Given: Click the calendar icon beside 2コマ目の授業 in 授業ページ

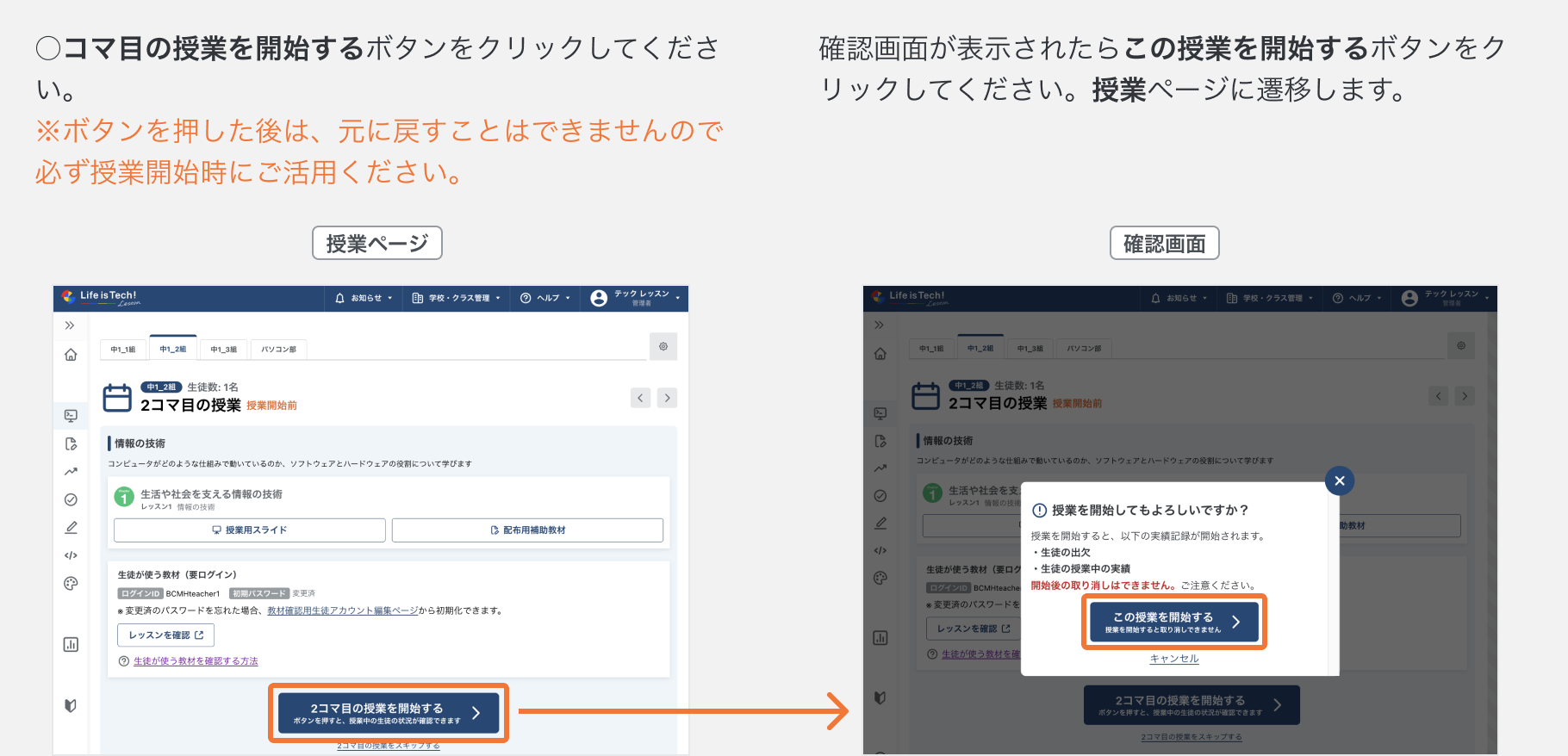Looking at the screenshot, I should click(x=117, y=398).
